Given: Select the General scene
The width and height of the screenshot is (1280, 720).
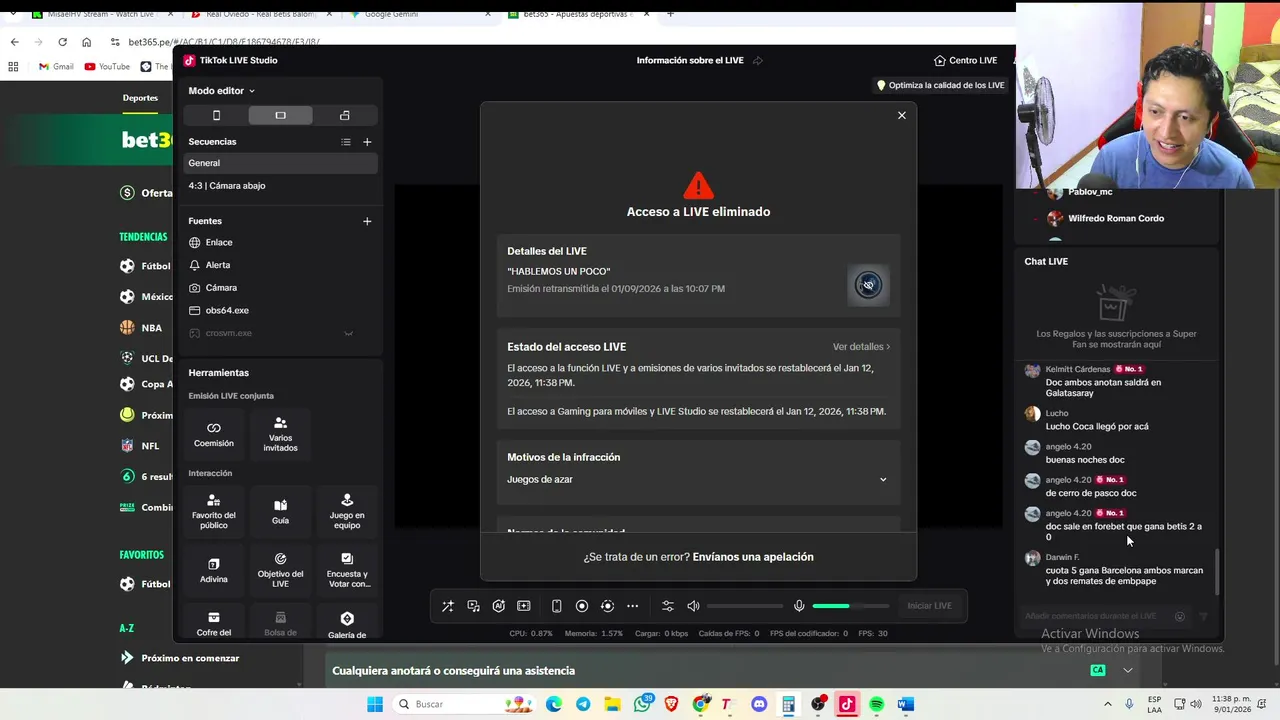Looking at the screenshot, I should click(280, 163).
